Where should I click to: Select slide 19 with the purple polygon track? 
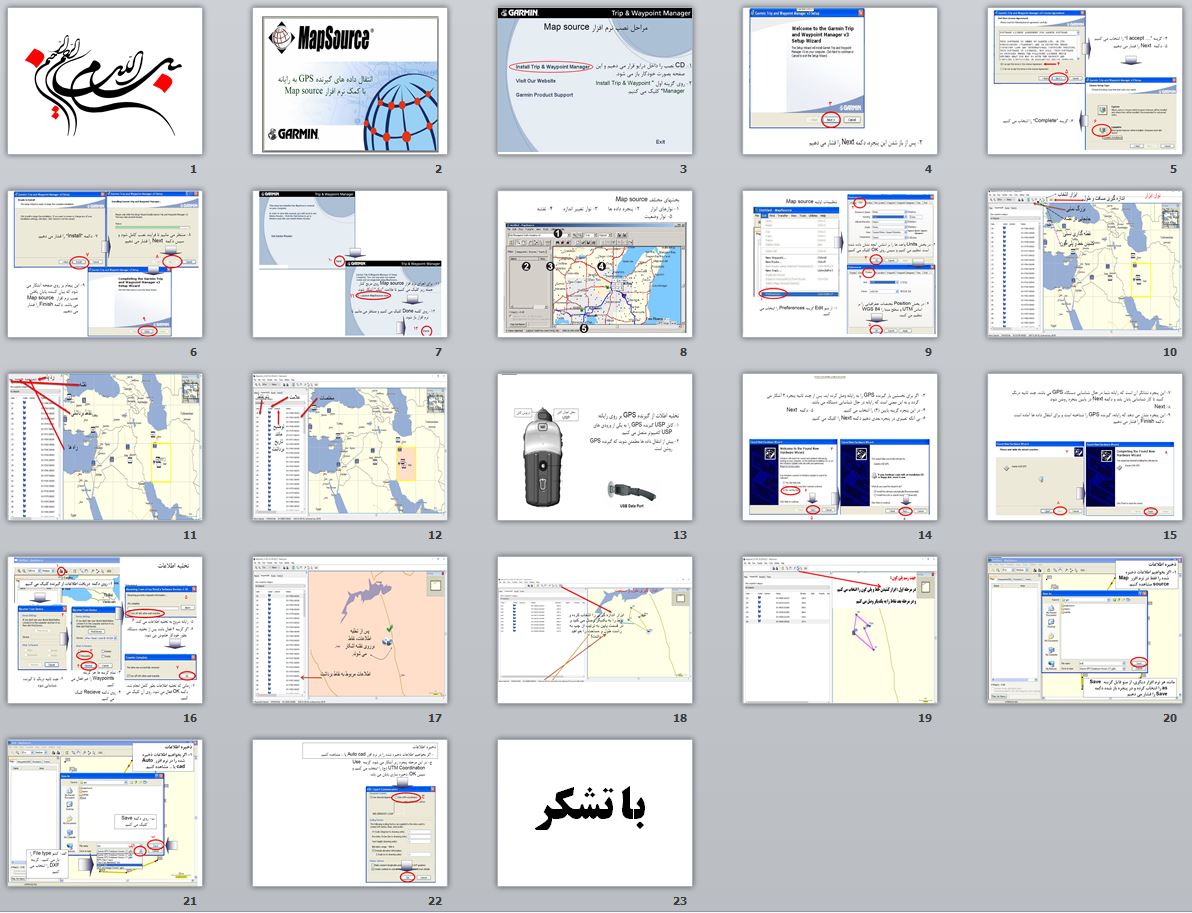point(840,629)
